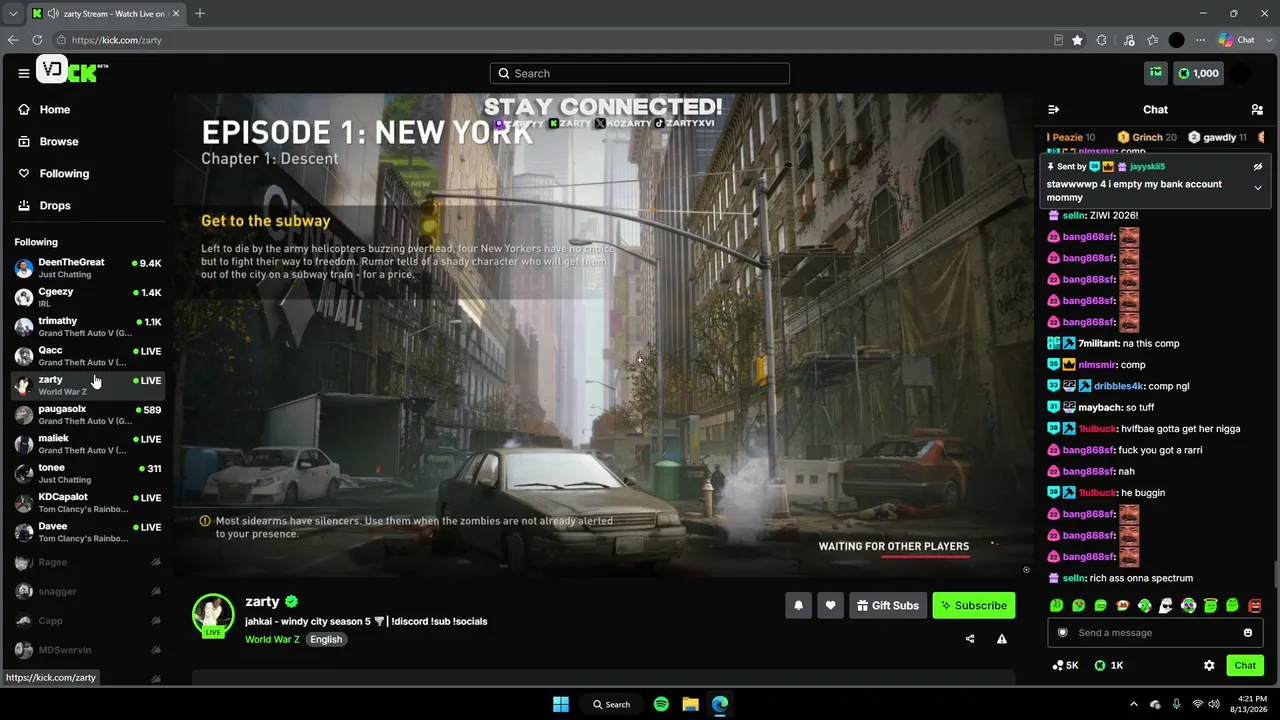Viewport: 1280px width, 720px height.
Task: Open zarty's channel avatar
Action: coord(213,615)
